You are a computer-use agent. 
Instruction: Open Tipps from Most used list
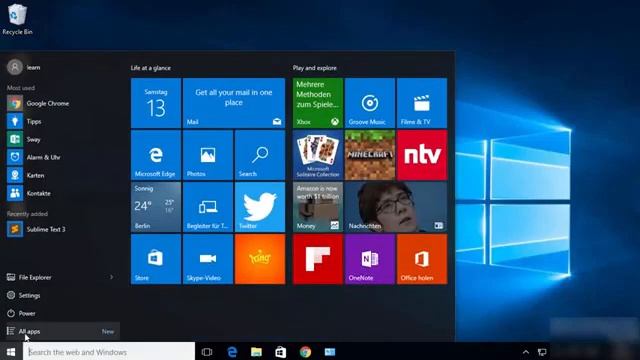61,121
